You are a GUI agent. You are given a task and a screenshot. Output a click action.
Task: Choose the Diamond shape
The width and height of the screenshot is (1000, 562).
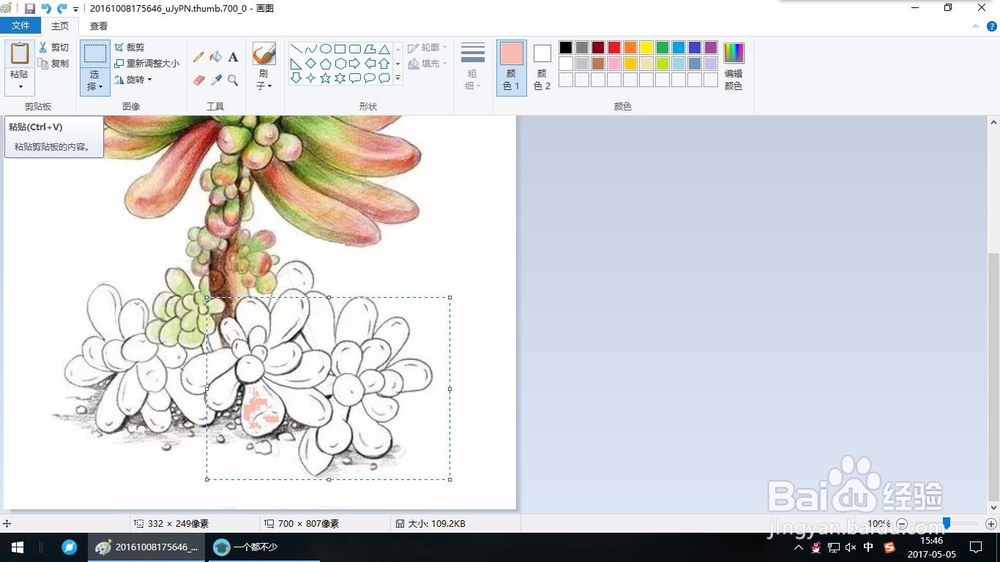311,64
